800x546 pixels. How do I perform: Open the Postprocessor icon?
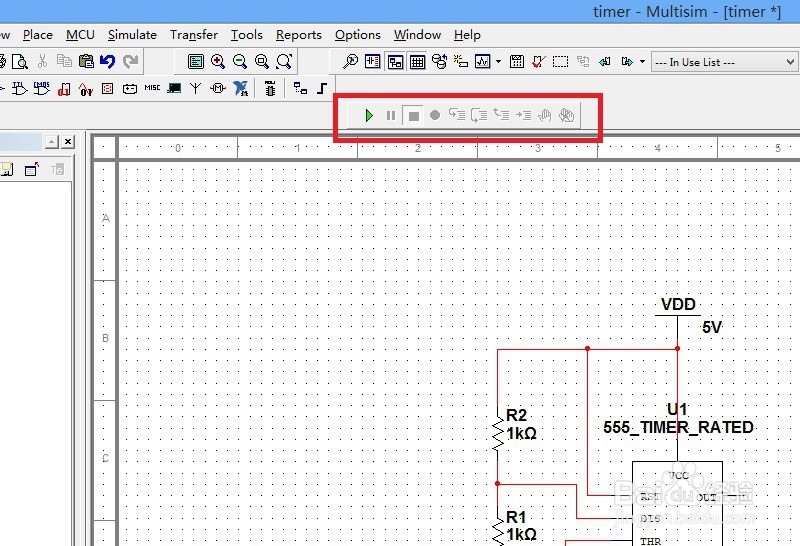[517, 62]
